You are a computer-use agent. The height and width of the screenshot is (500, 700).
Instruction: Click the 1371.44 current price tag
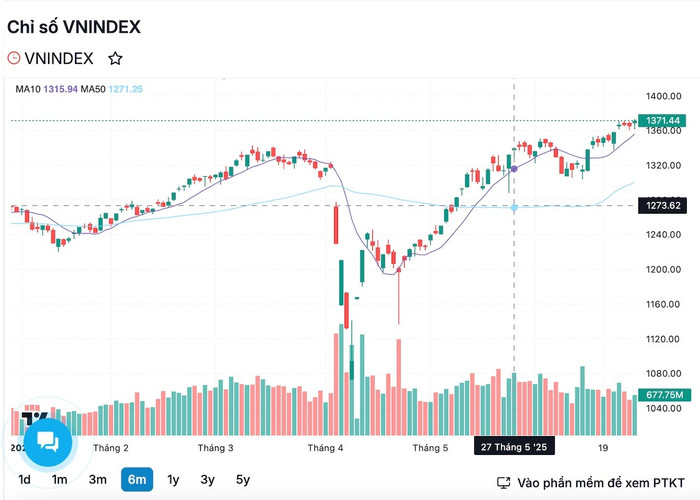click(662, 121)
